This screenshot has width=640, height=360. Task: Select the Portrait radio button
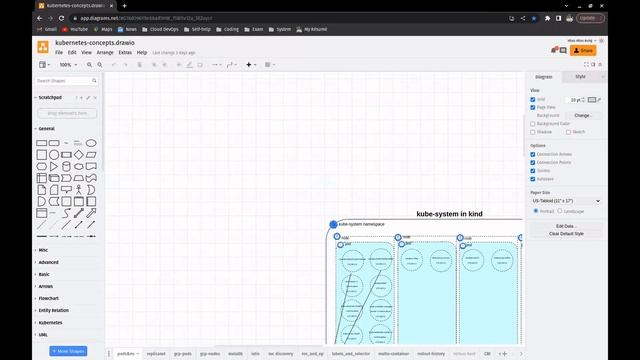pos(536,211)
